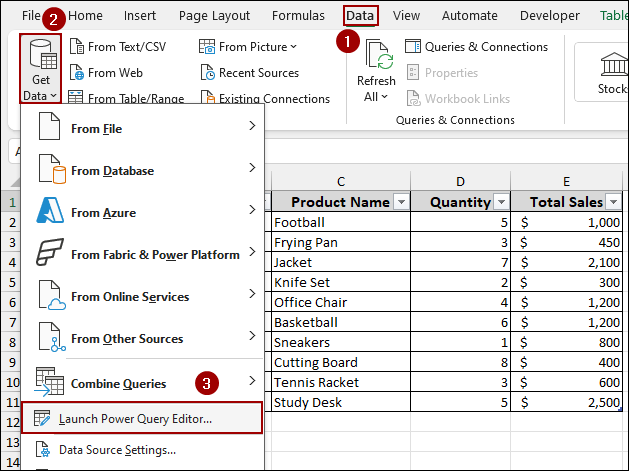Switch to the Home tab
Viewport: 629px width, 471px height.
85,16
